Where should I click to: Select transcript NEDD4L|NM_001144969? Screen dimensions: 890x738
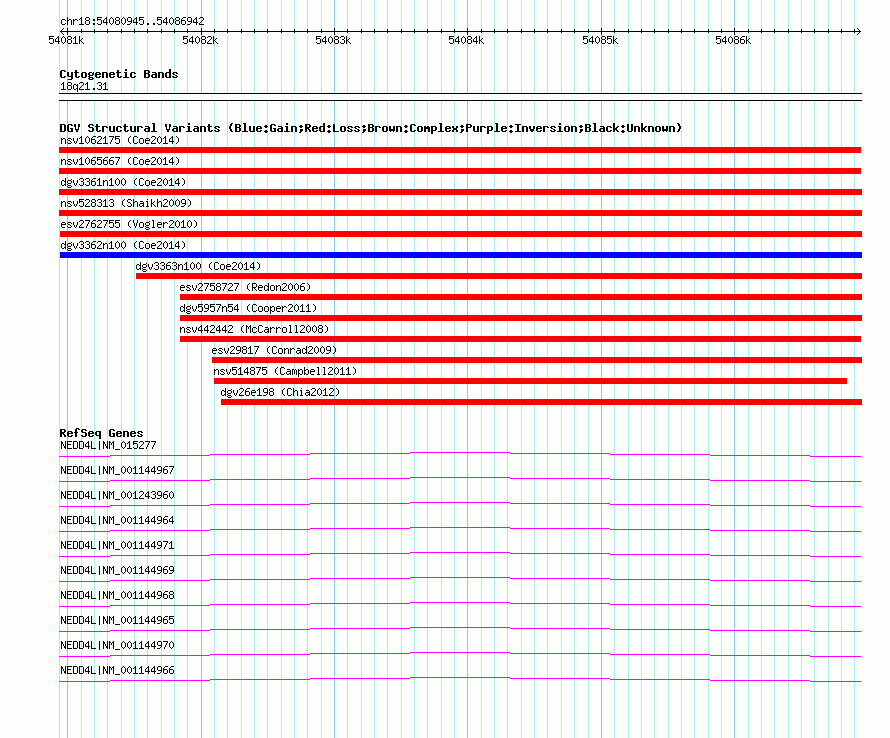(117, 571)
